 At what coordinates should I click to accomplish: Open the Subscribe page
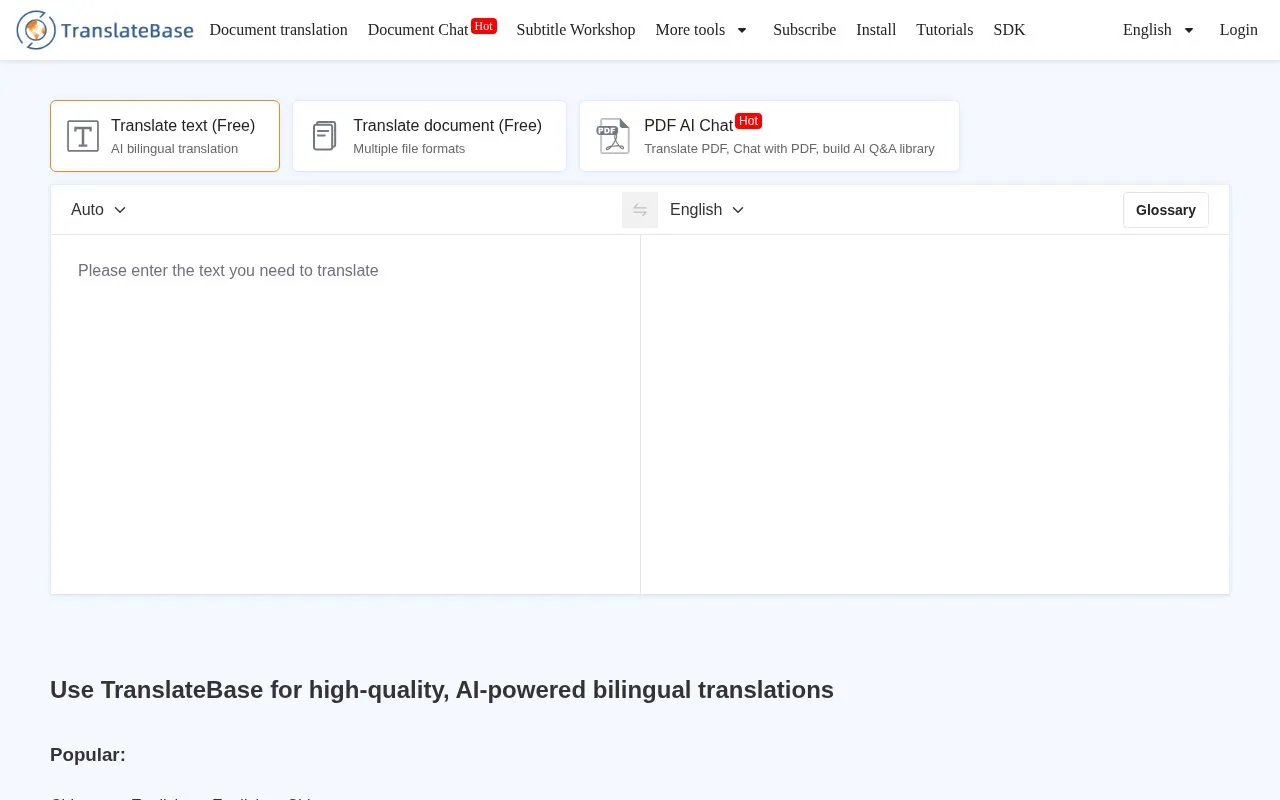[804, 30]
